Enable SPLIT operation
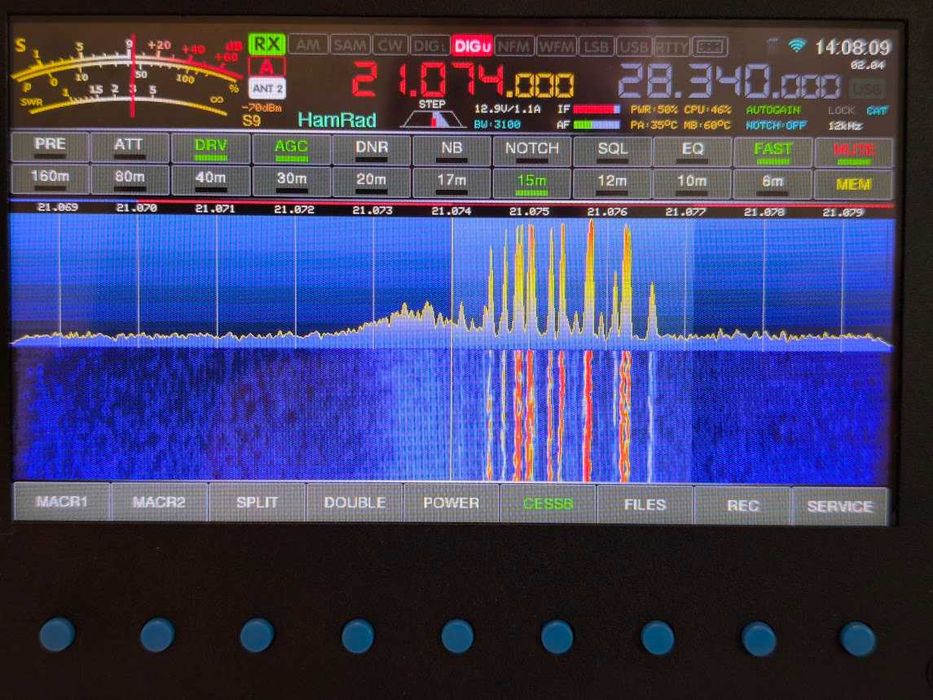The width and height of the screenshot is (933, 700). click(257, 503)
